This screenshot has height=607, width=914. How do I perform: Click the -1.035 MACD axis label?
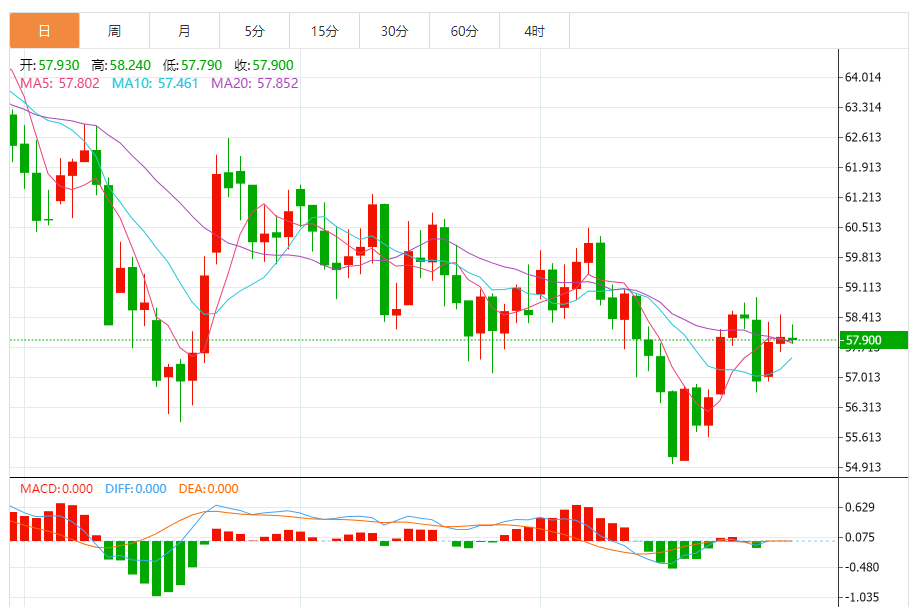863,597
